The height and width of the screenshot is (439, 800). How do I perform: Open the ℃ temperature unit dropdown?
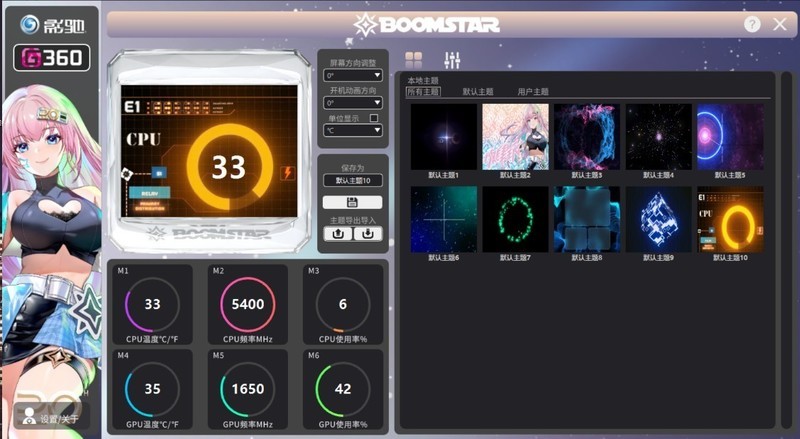pos(353,130)
